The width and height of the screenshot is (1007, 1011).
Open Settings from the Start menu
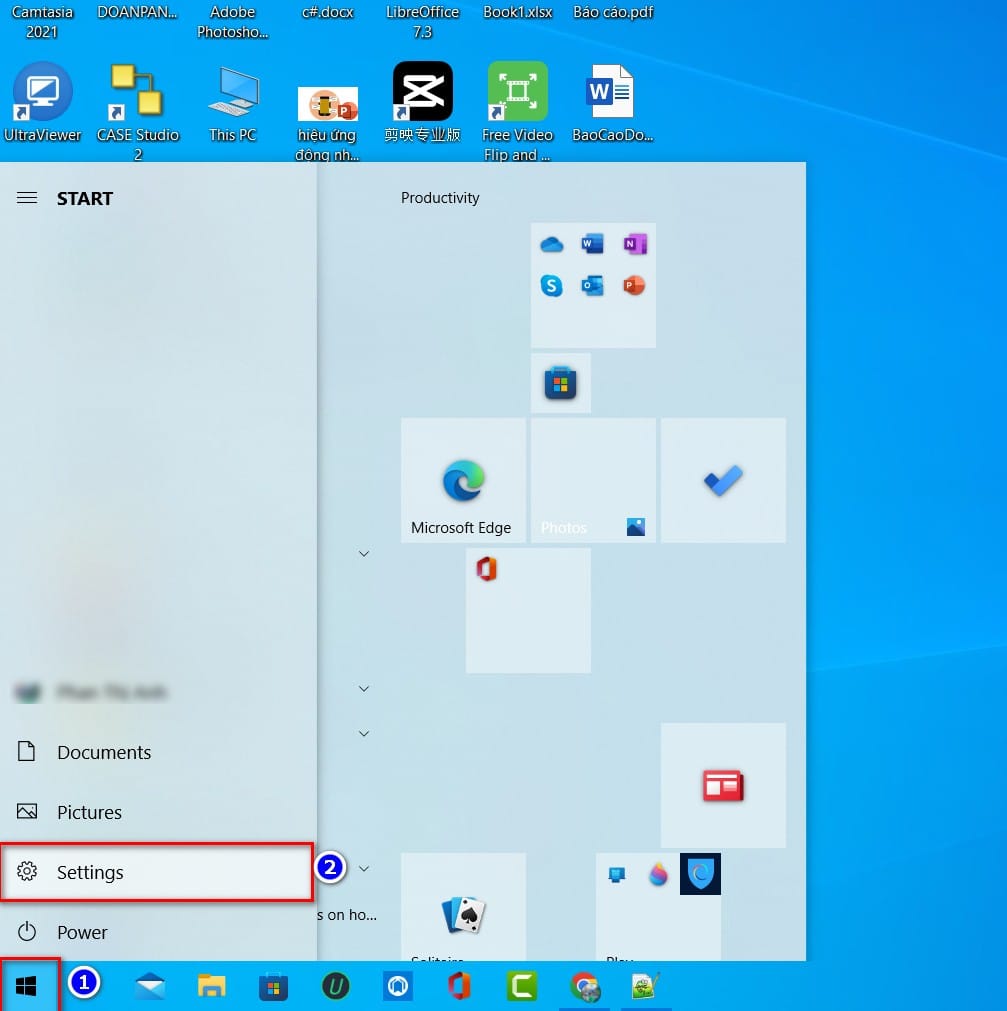coord(90,872)
